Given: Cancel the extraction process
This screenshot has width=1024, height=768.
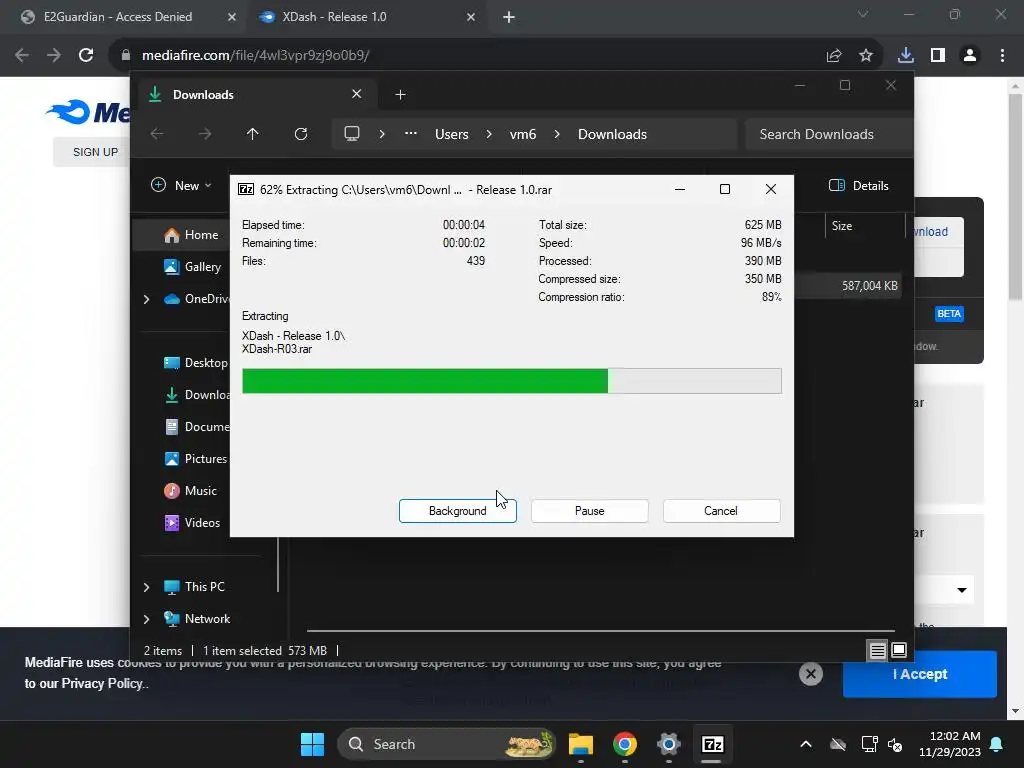Looking at the screenshot, I should click(x=721, y=511).
